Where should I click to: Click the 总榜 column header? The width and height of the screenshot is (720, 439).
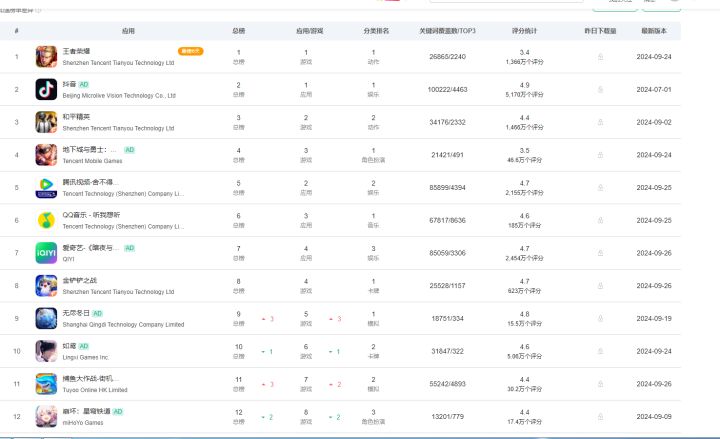[x=238, y=31]
